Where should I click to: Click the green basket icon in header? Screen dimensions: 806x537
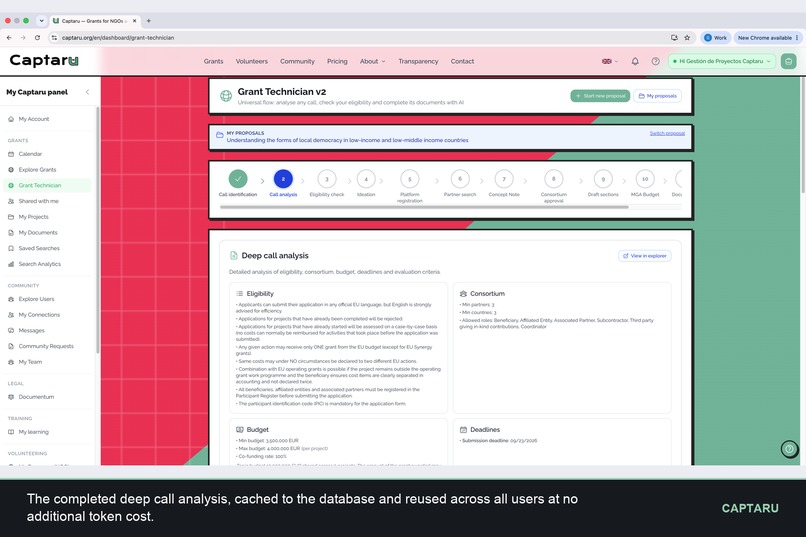coord(789,61)
